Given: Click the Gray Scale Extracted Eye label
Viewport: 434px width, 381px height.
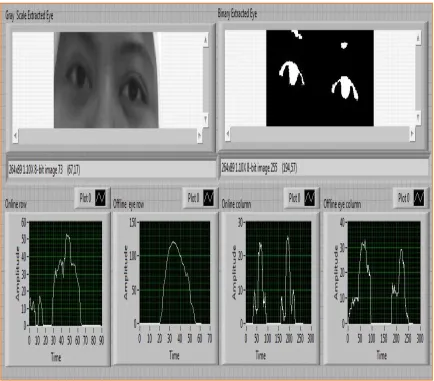Looking at the screenshot, I should [x=29, y=16].
